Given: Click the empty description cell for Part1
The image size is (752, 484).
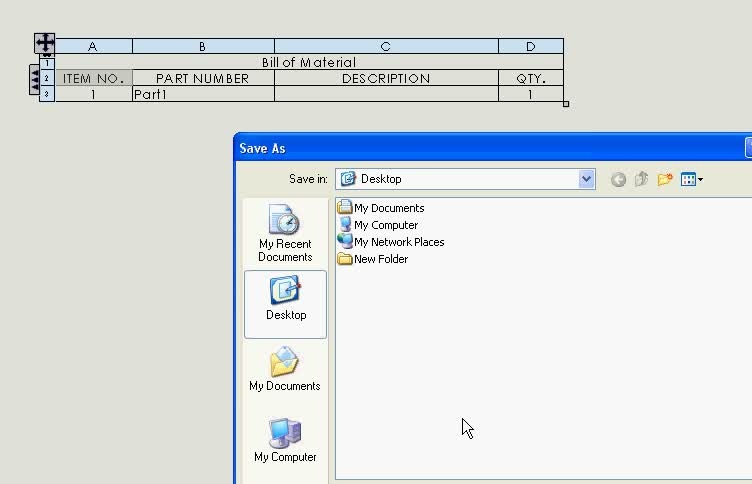Looking at the screenshot, I should pyautogui.click(x=386, y=94).
